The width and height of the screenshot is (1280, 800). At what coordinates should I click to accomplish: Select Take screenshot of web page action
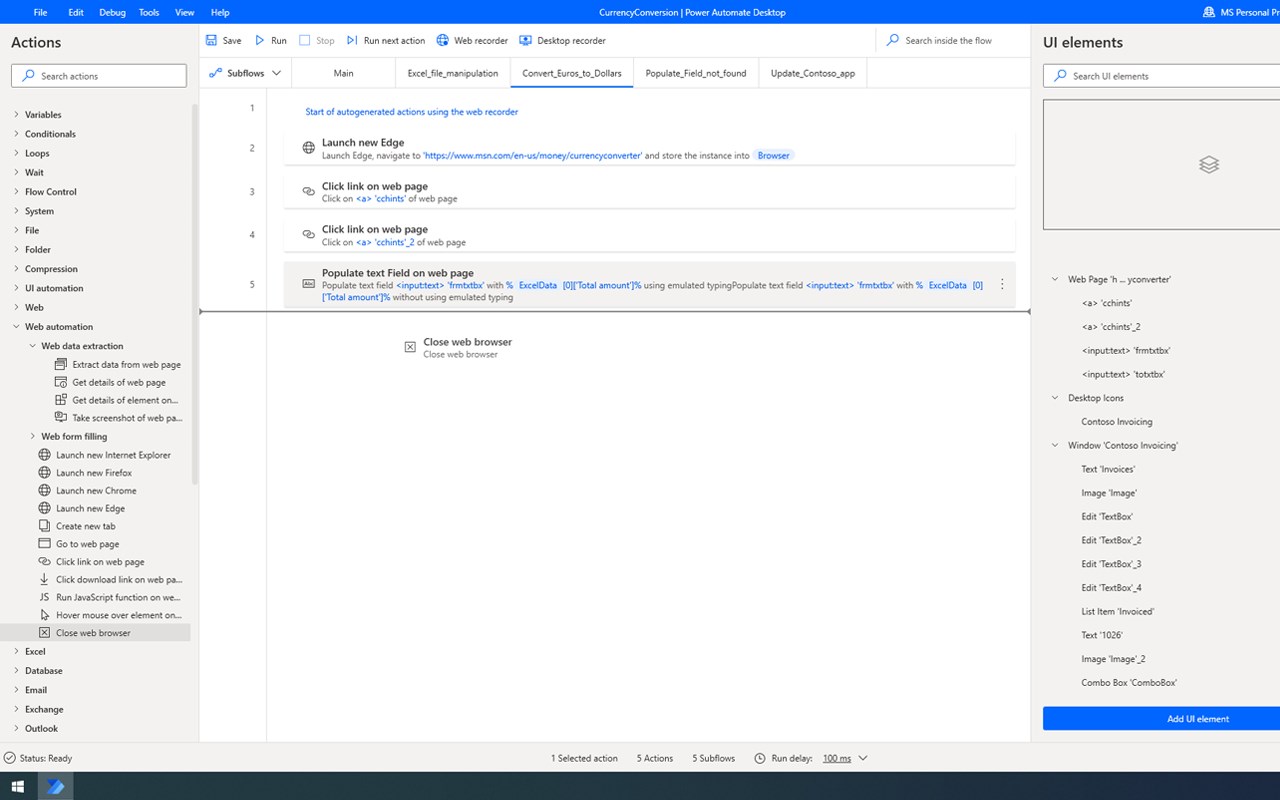[x=118, y=418]
